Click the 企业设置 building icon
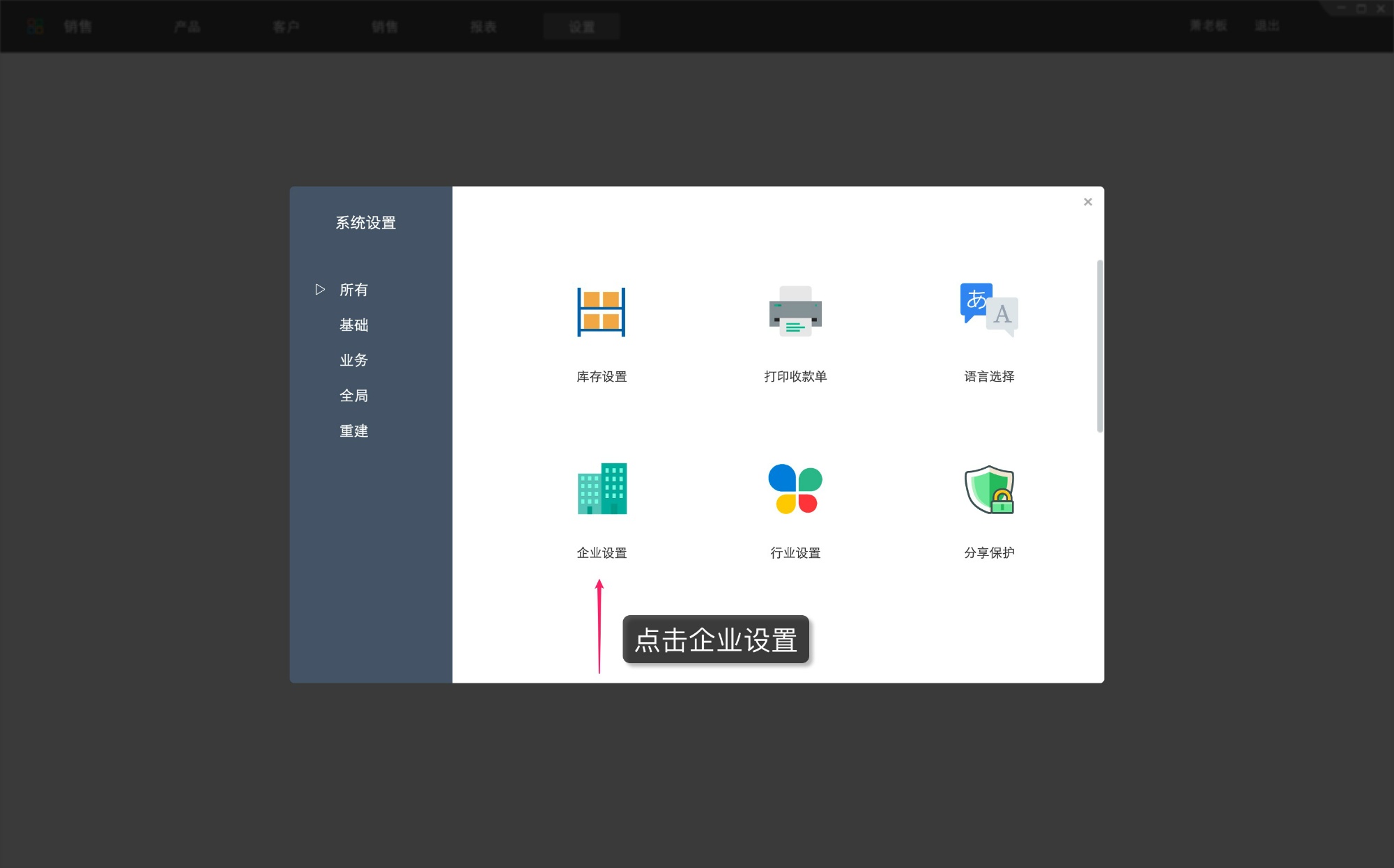The width and height of the screenshot is (1394, 868). (x=602, y=490)
